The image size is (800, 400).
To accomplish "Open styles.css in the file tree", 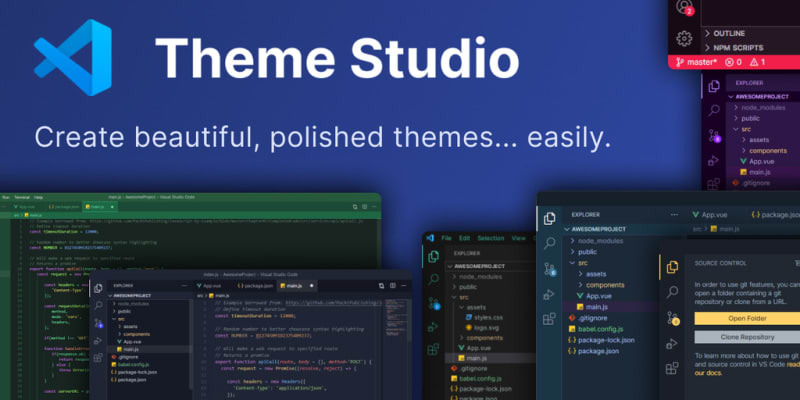I will pyautogui.click(x=488, y=318).
